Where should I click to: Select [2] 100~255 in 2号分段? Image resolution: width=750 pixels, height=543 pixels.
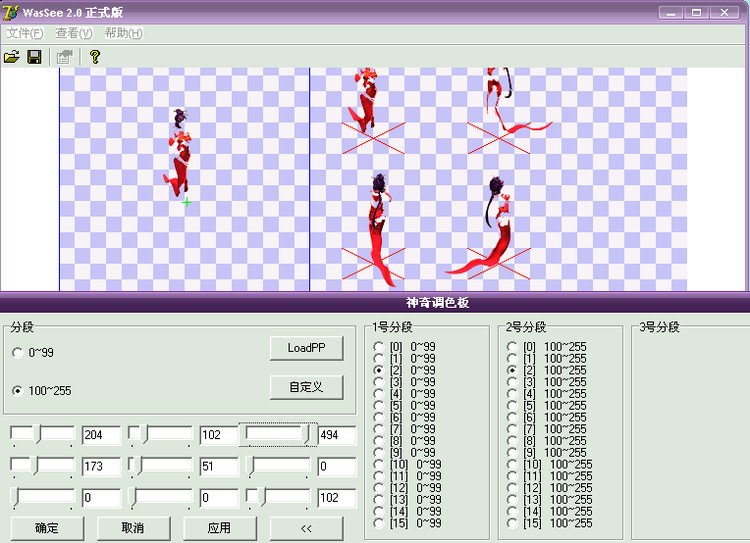(547, 370)
